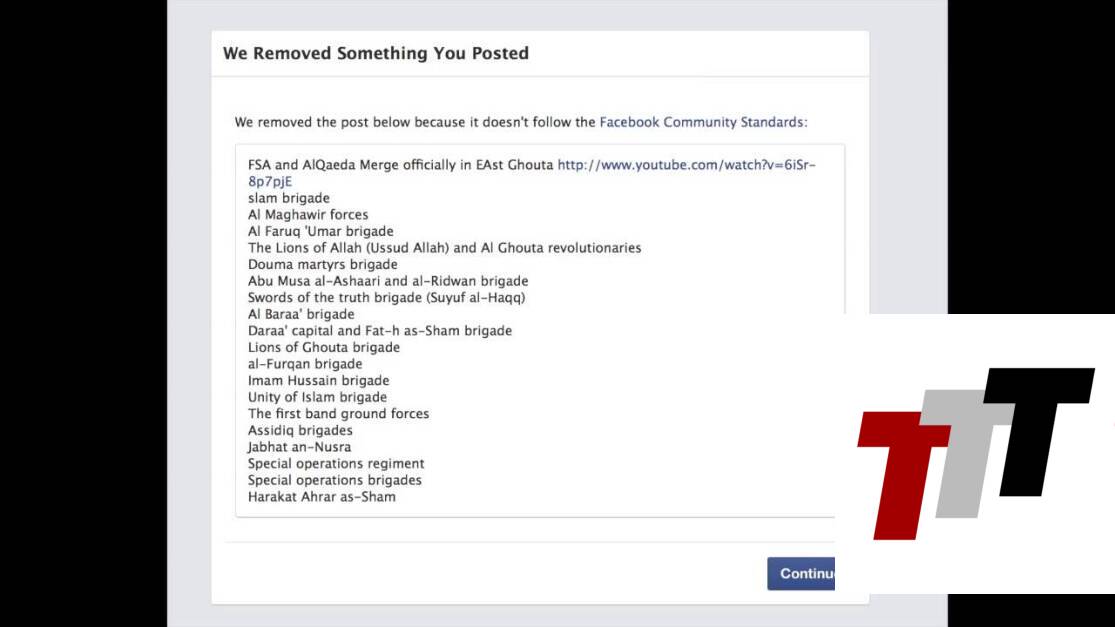Click the 'We Removed Something You Posted' heading
The height and width of the screenshot is (627, 1115).
375,53
